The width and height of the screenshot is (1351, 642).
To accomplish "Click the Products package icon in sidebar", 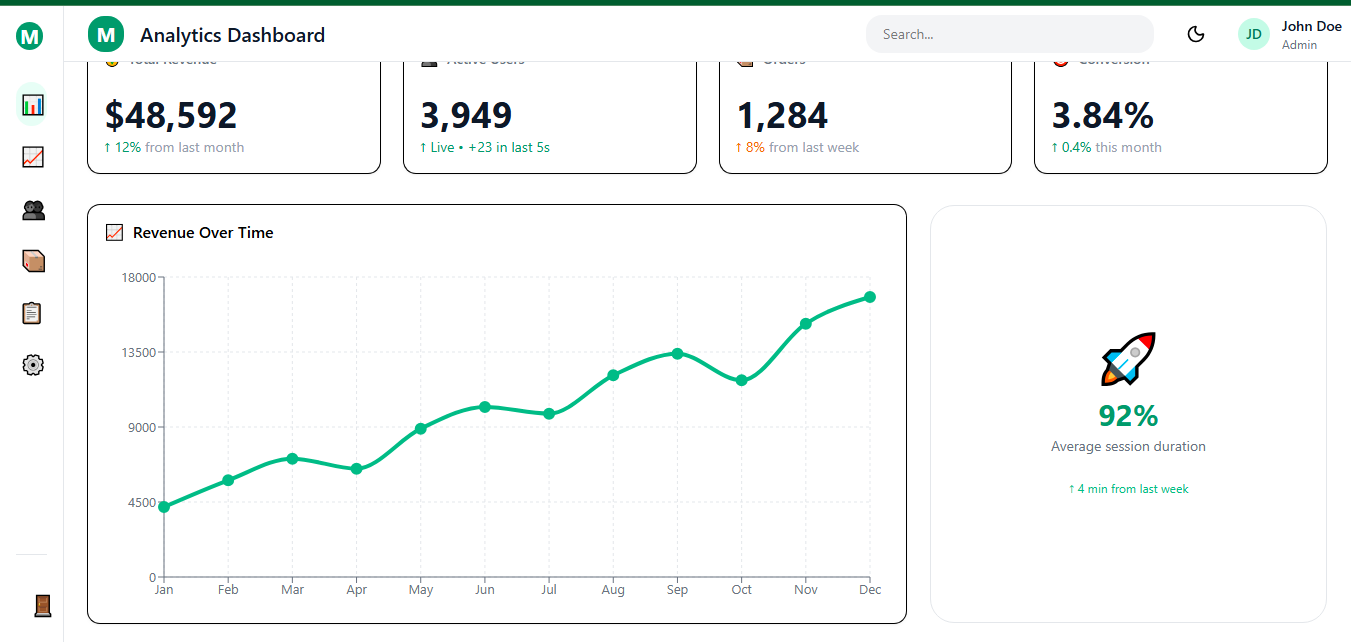I will pyautogui.click(x=32, y=261).
